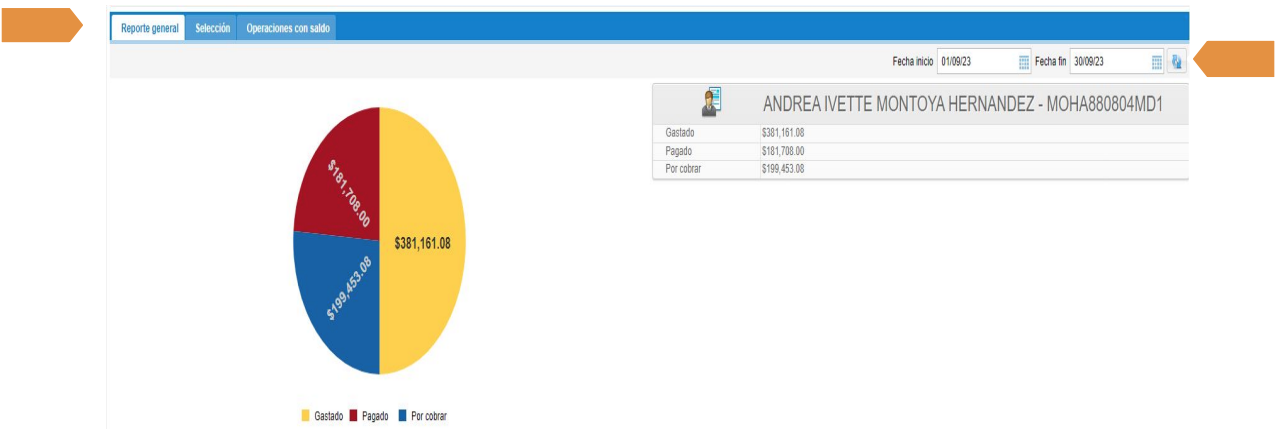The image size is (1277, 437).
Task: Toggle Por cobrar legend label text
Action: click(429, 415)
